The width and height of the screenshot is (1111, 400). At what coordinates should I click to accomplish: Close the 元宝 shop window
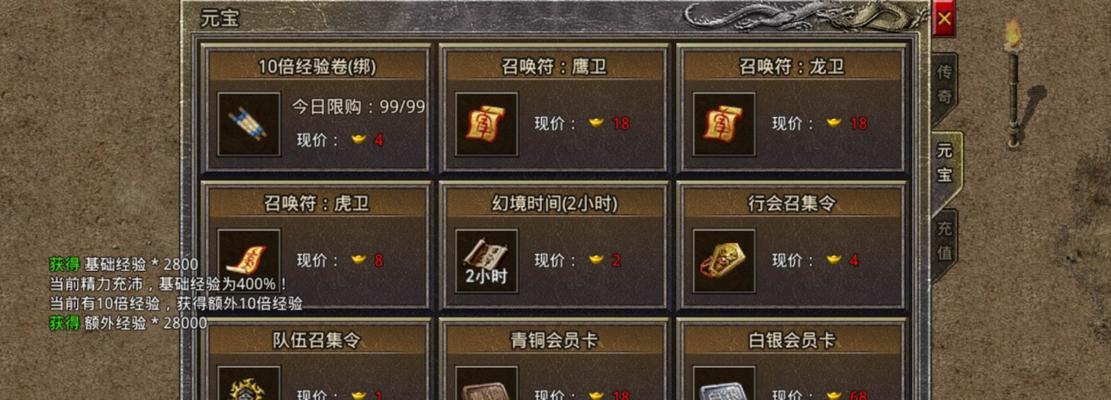[x=944, y=20]
